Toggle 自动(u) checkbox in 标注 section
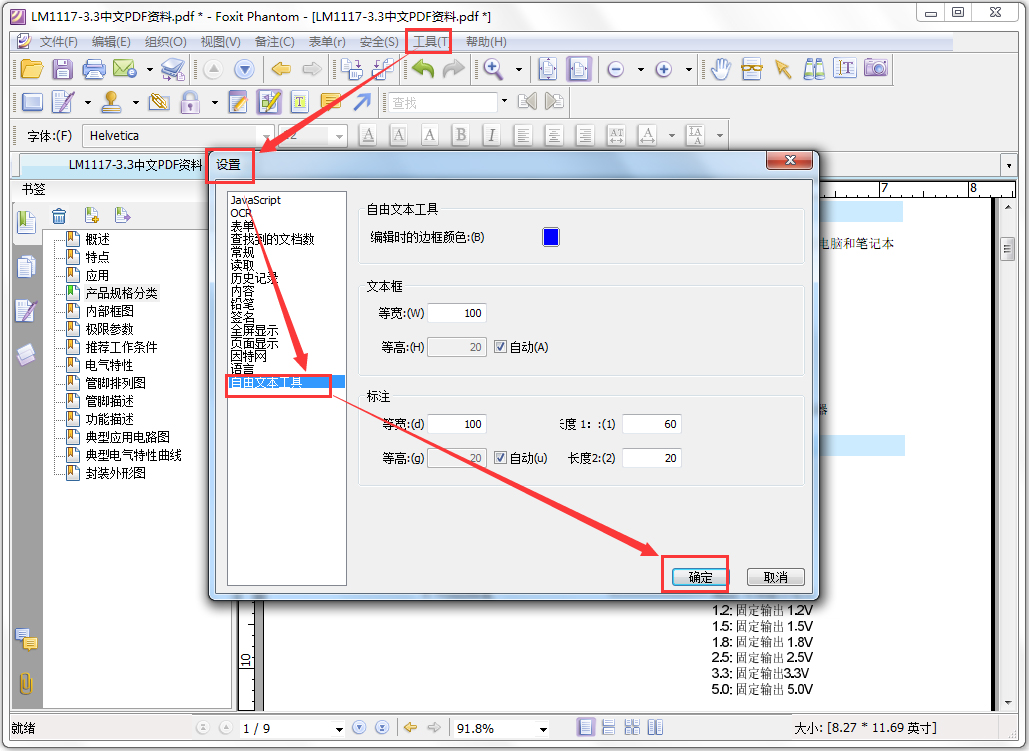The width and height of the screenshot is (1029, 751). point(501,458)
